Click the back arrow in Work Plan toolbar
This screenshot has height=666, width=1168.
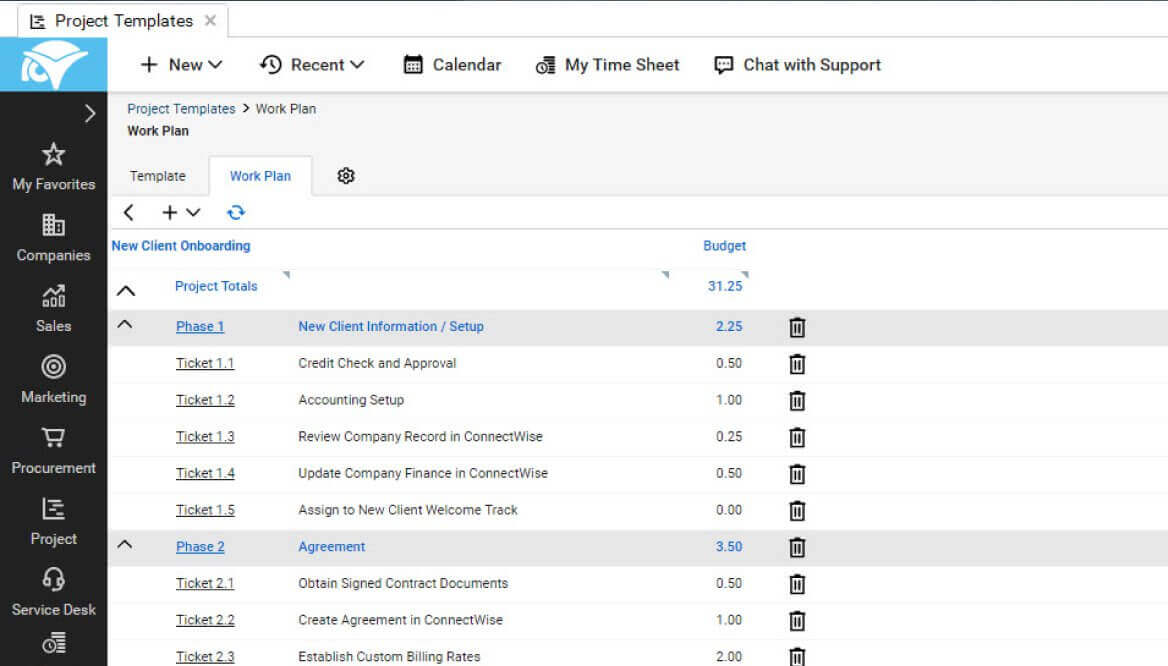coord(129,212)
